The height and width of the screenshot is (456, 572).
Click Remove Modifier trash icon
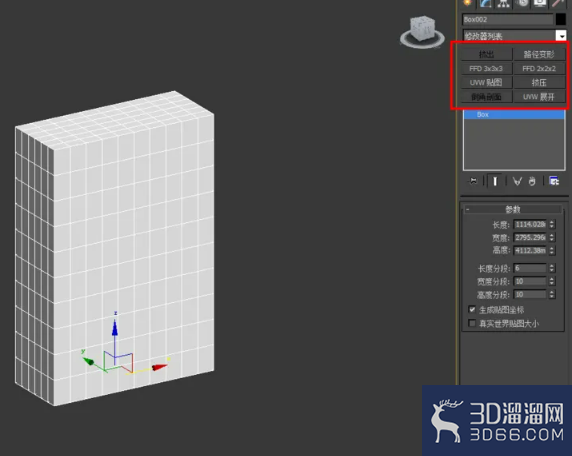pyautogui.click(x=532, y=181)
